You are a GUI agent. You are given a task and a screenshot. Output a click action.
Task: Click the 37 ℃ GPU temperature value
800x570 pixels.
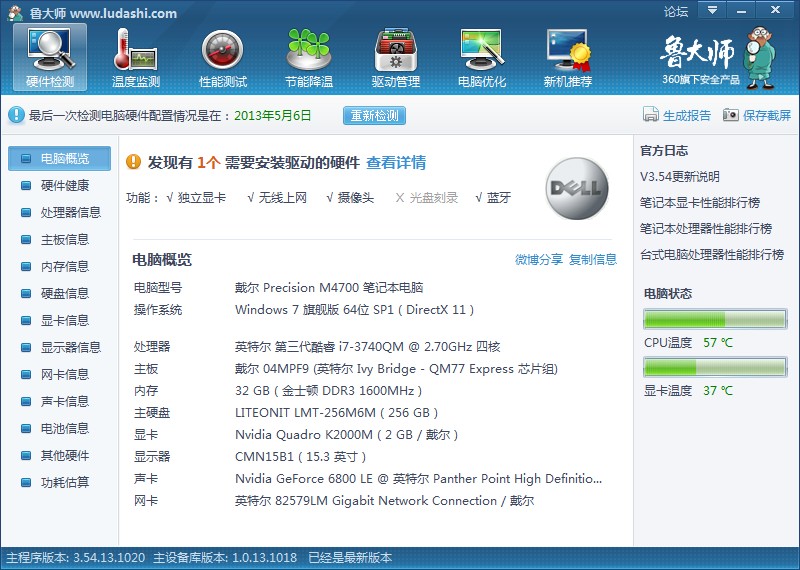click(718, 390)
